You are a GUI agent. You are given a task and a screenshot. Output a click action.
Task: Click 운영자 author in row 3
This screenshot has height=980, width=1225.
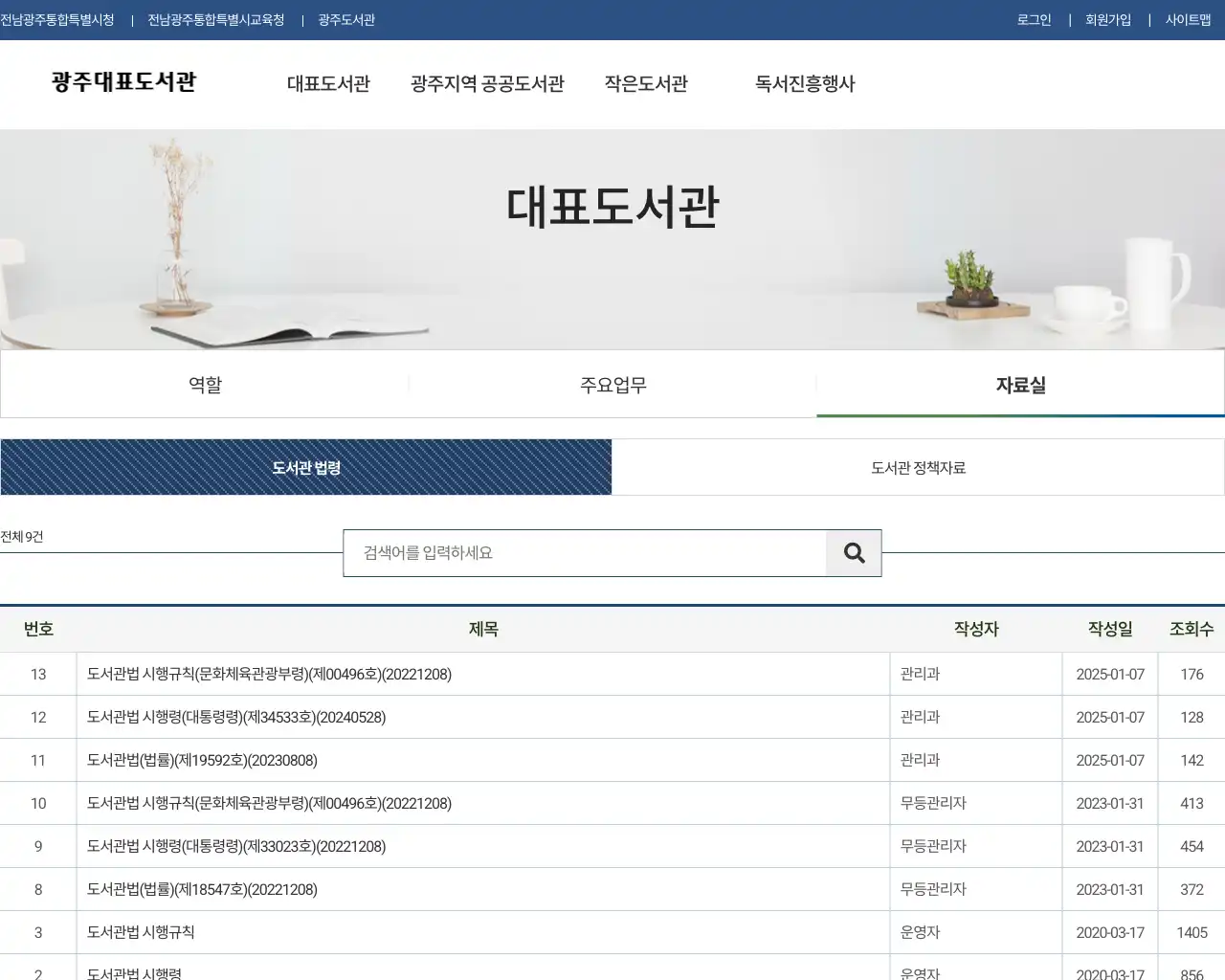[920, 932]
